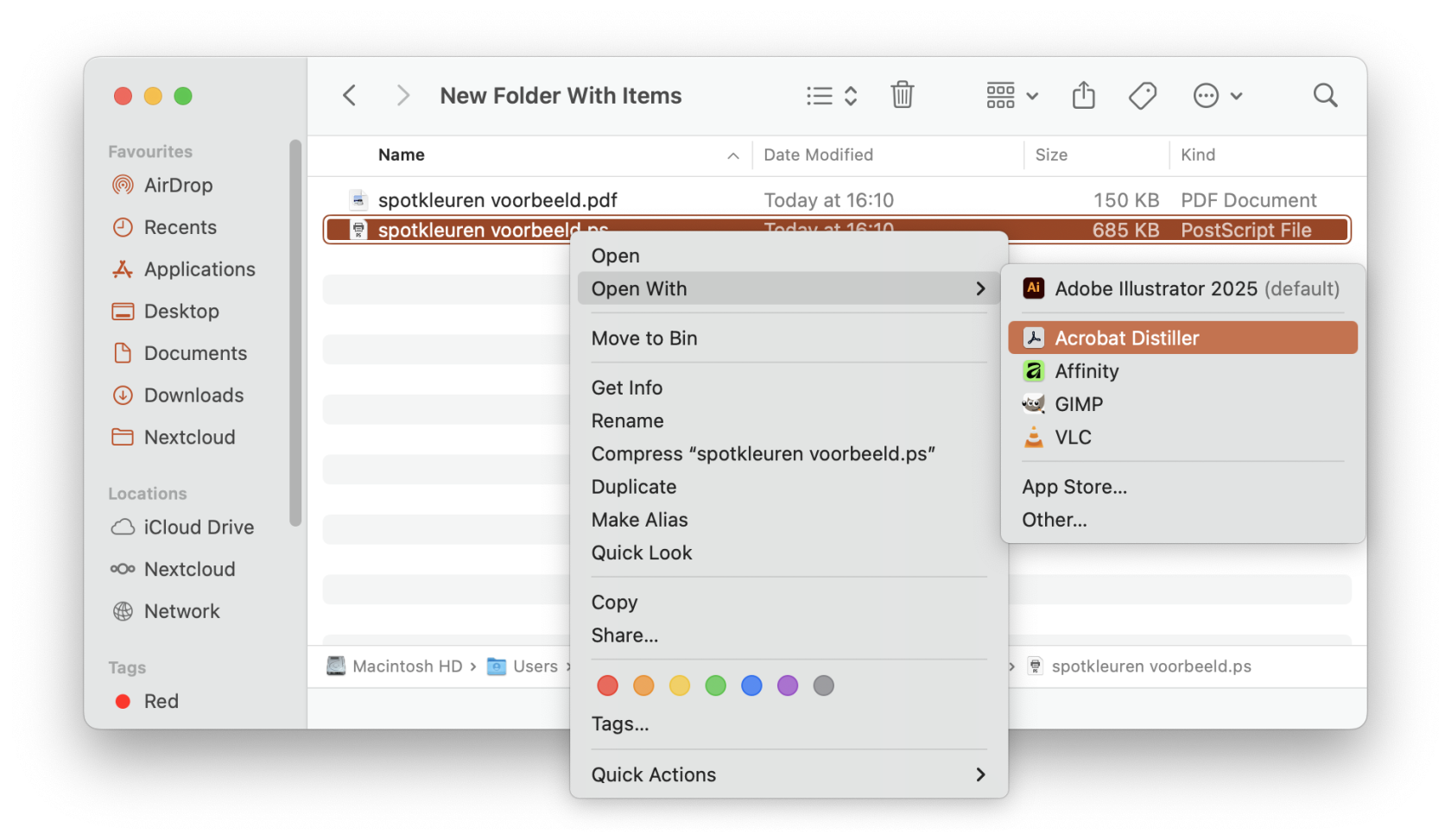Open Documents in the sidebar
The height and width of the screenshot is (840, 1451).
coord(179,353)
